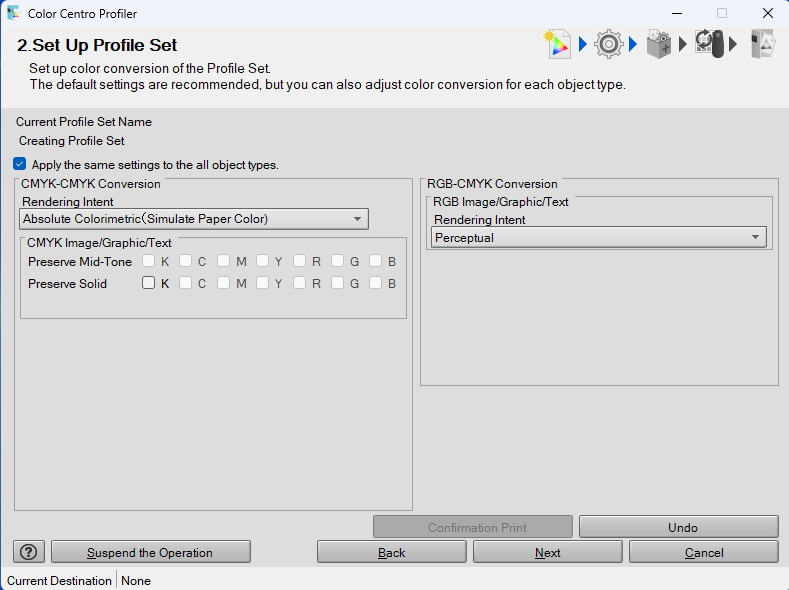This screenshot has height=590, width=789.
Task: Click the CMYK Image/Graphic/Text group label
Action: pos(99,243)
